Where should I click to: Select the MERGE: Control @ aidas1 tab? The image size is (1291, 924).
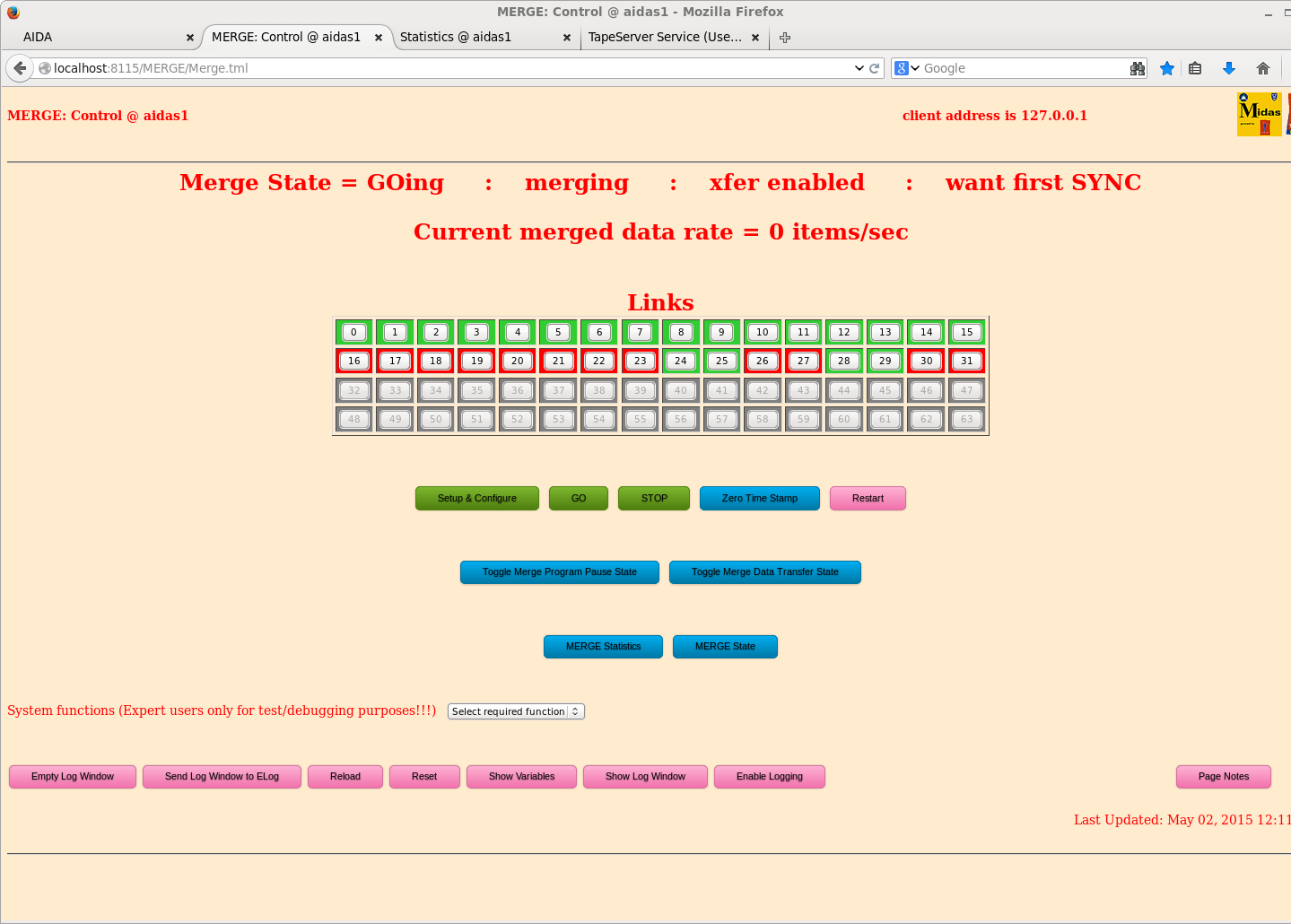(296, 38)
